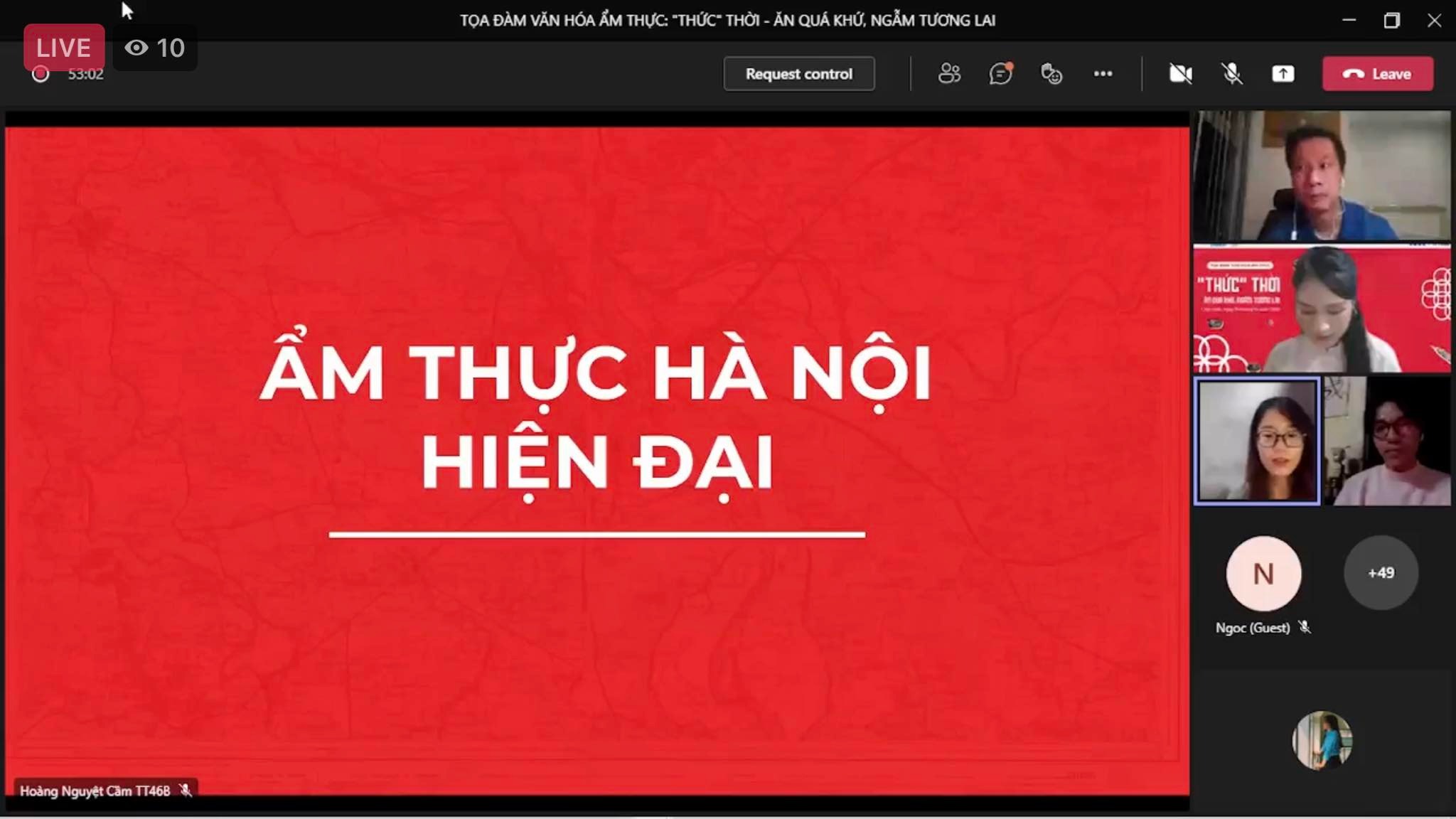Click the red Leave button
The width and height of the screenshot is (1456, 819).
point(1377,74)
